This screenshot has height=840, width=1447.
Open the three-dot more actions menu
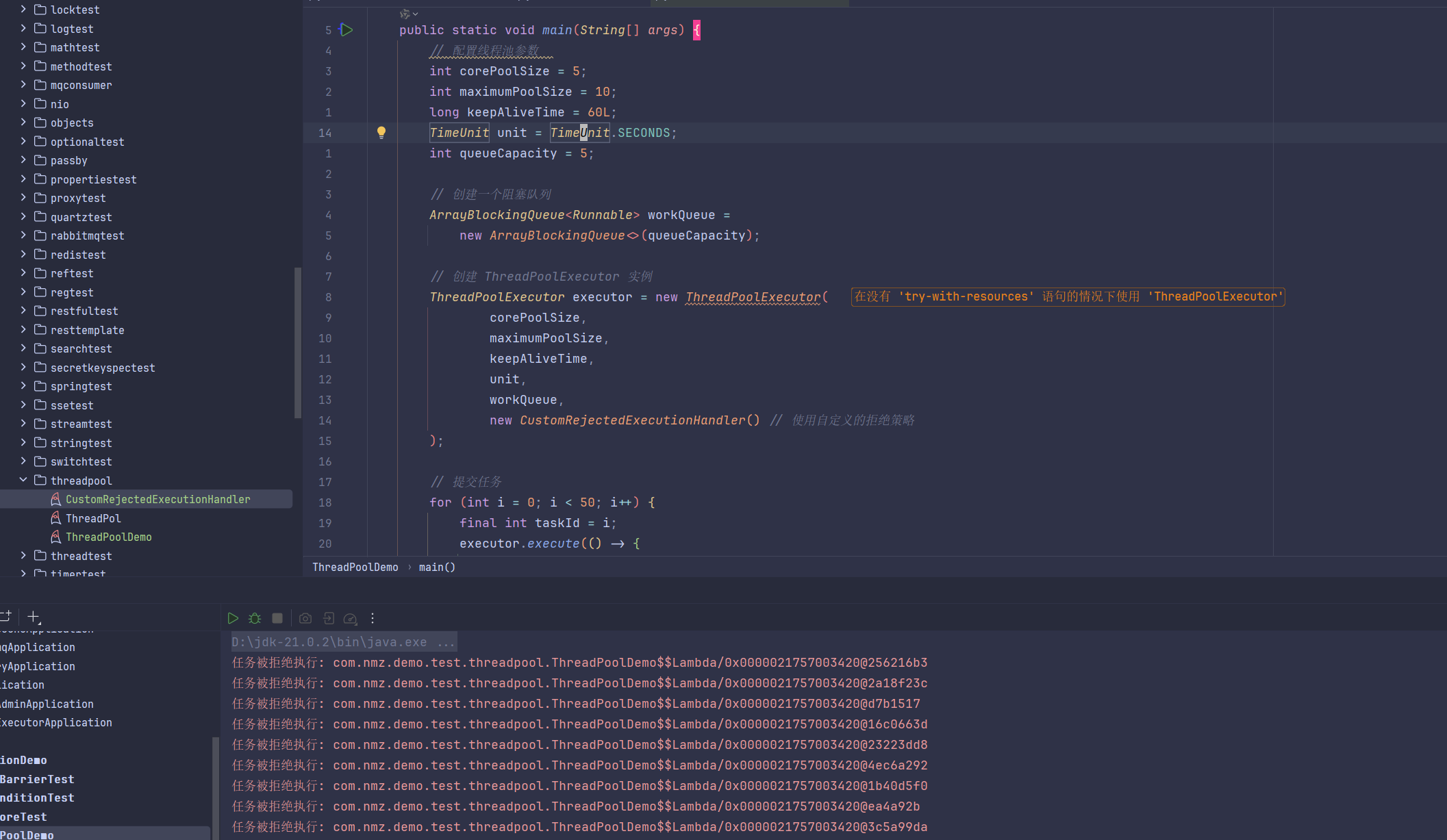[373, 618]
